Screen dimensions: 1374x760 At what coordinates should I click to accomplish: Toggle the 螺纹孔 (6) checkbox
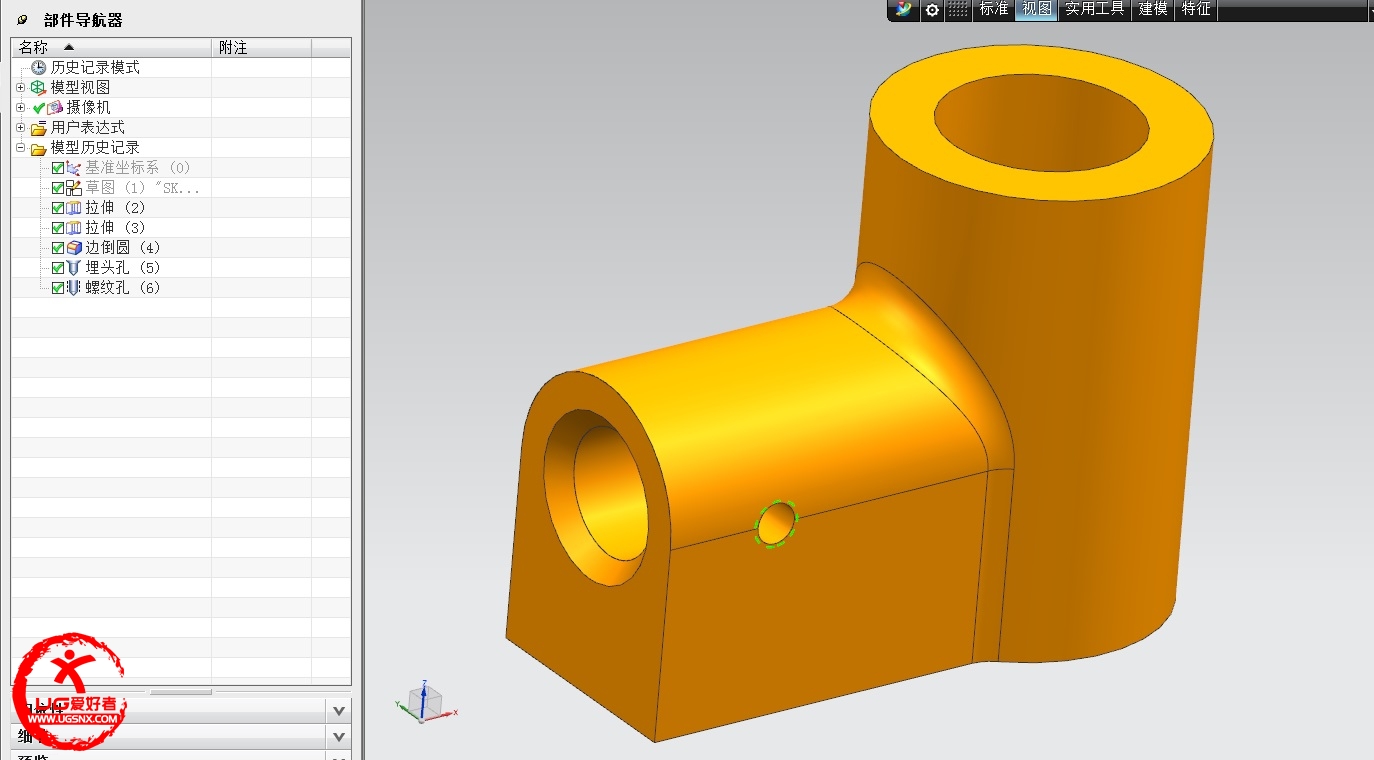(x=58, y=287)
